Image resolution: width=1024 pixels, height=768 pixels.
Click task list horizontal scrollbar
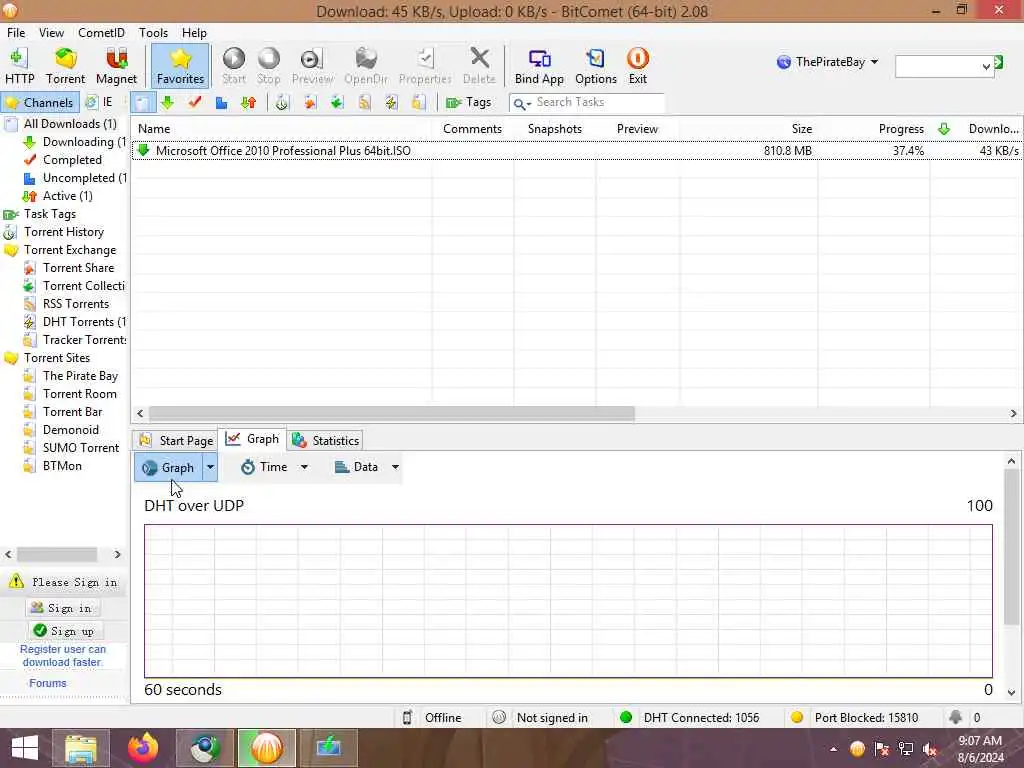392,414
